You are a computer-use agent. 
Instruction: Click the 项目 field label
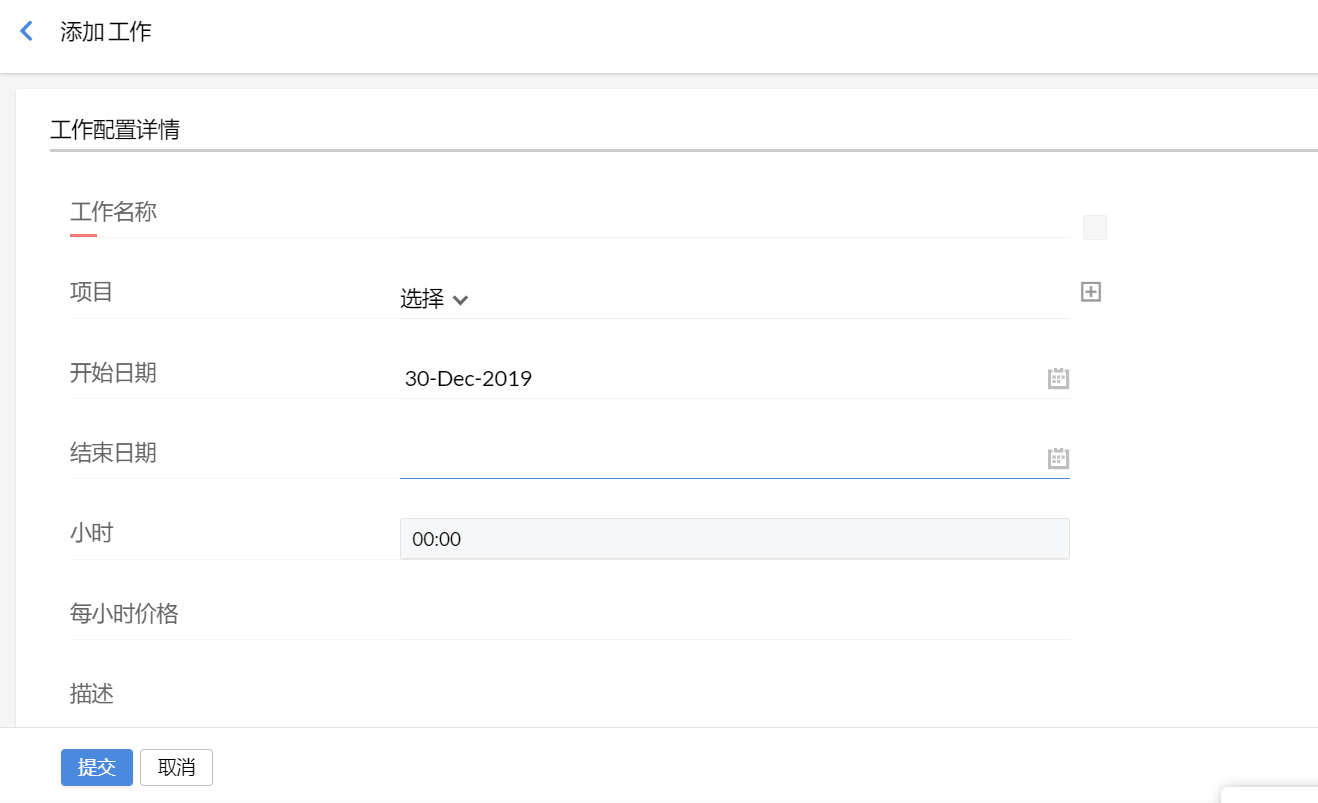(91, 293)
